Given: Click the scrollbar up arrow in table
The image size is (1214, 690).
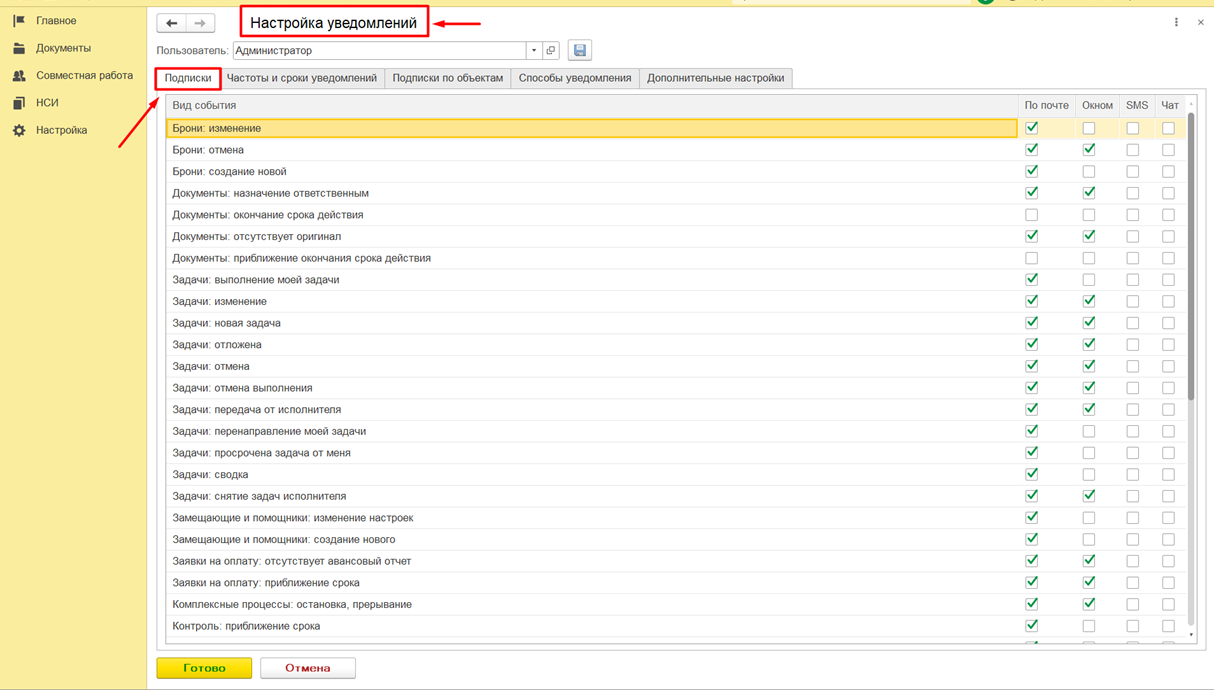Looking at the screenshot, I should pos(1191,104).
